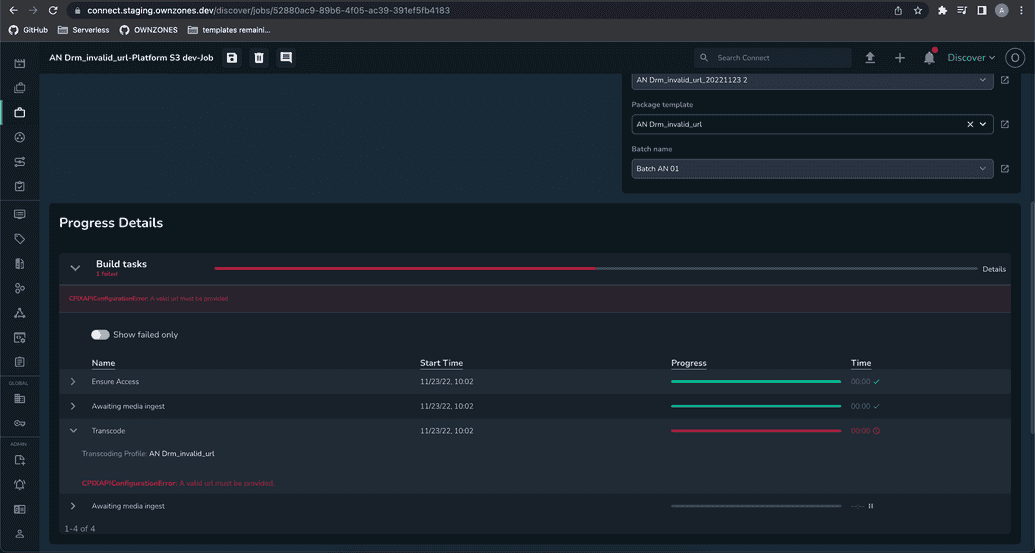Open the three-circles groups icon in sidebar
This screenshot has height=553, width=1035.
tap(20, 288)
